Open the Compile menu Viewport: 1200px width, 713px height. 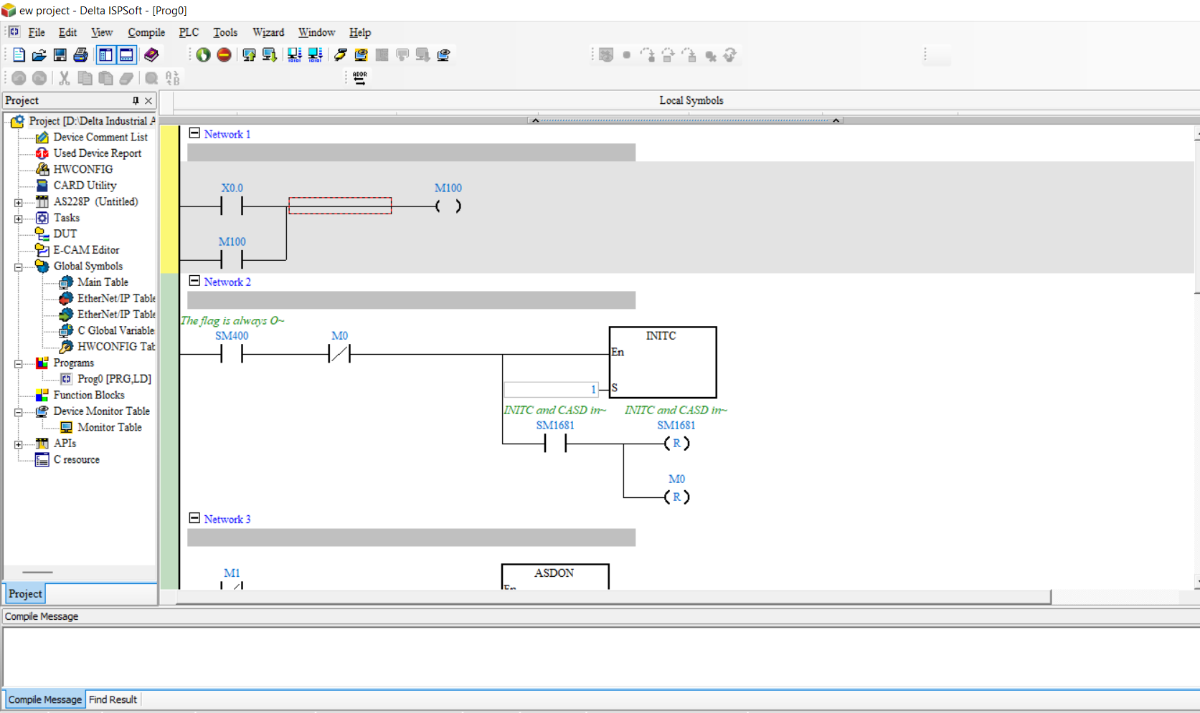click(146, 32)
